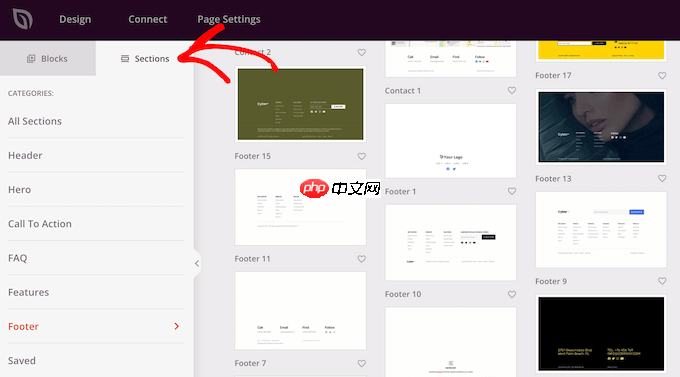
Task: Click the SeedProd leaf logo
Action: 23,19
